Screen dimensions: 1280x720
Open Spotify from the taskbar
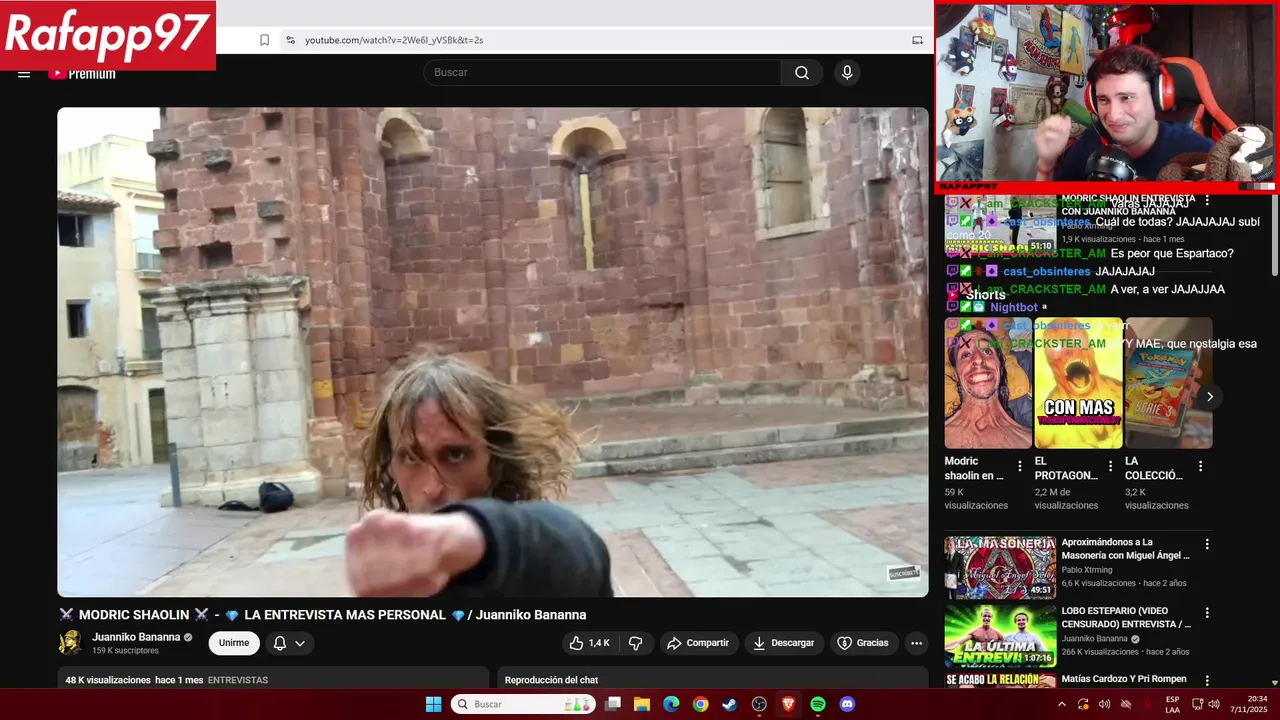click(x=817, y=704)
